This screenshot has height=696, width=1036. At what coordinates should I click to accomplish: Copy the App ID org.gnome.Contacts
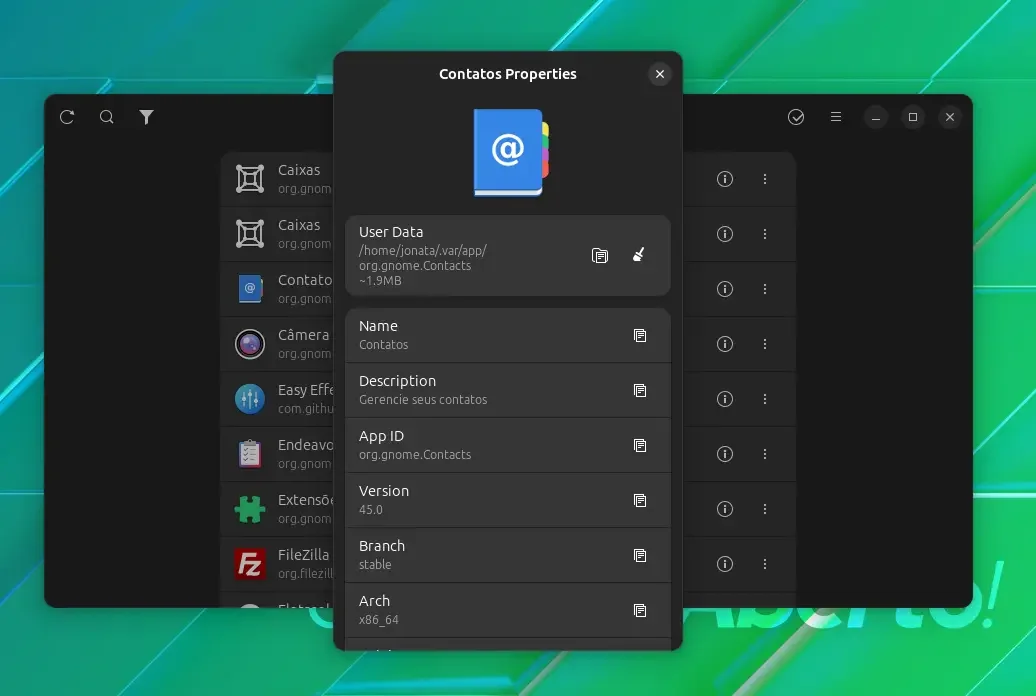[x=640, y=445]
